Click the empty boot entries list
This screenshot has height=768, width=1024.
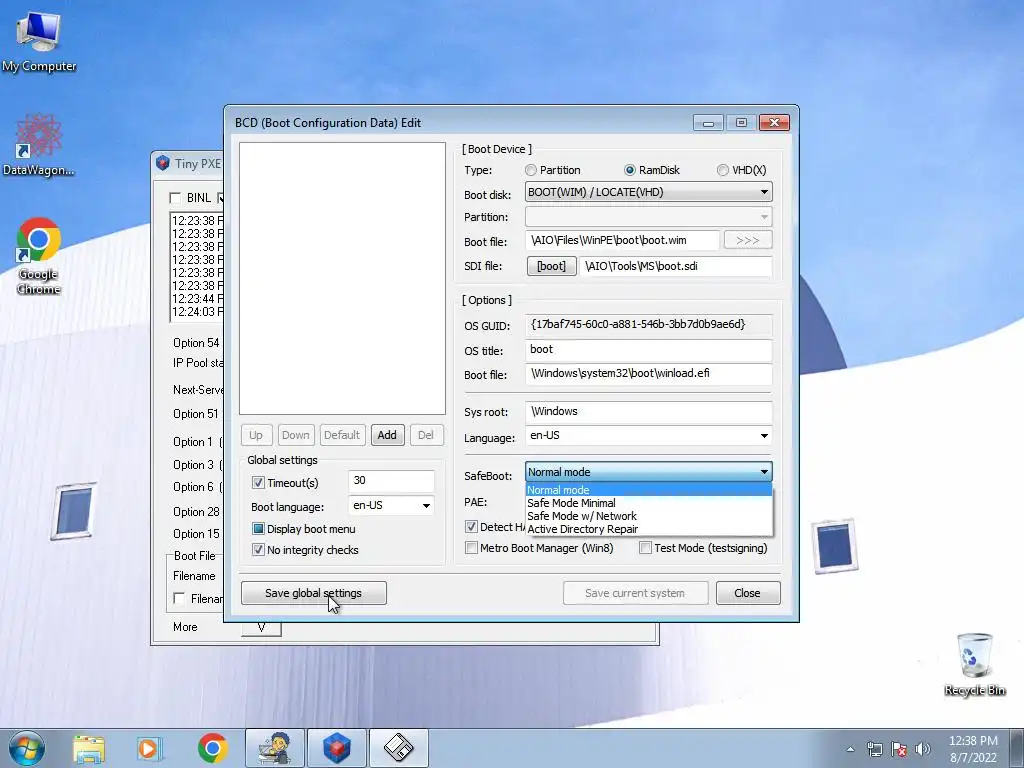[342, 279]
